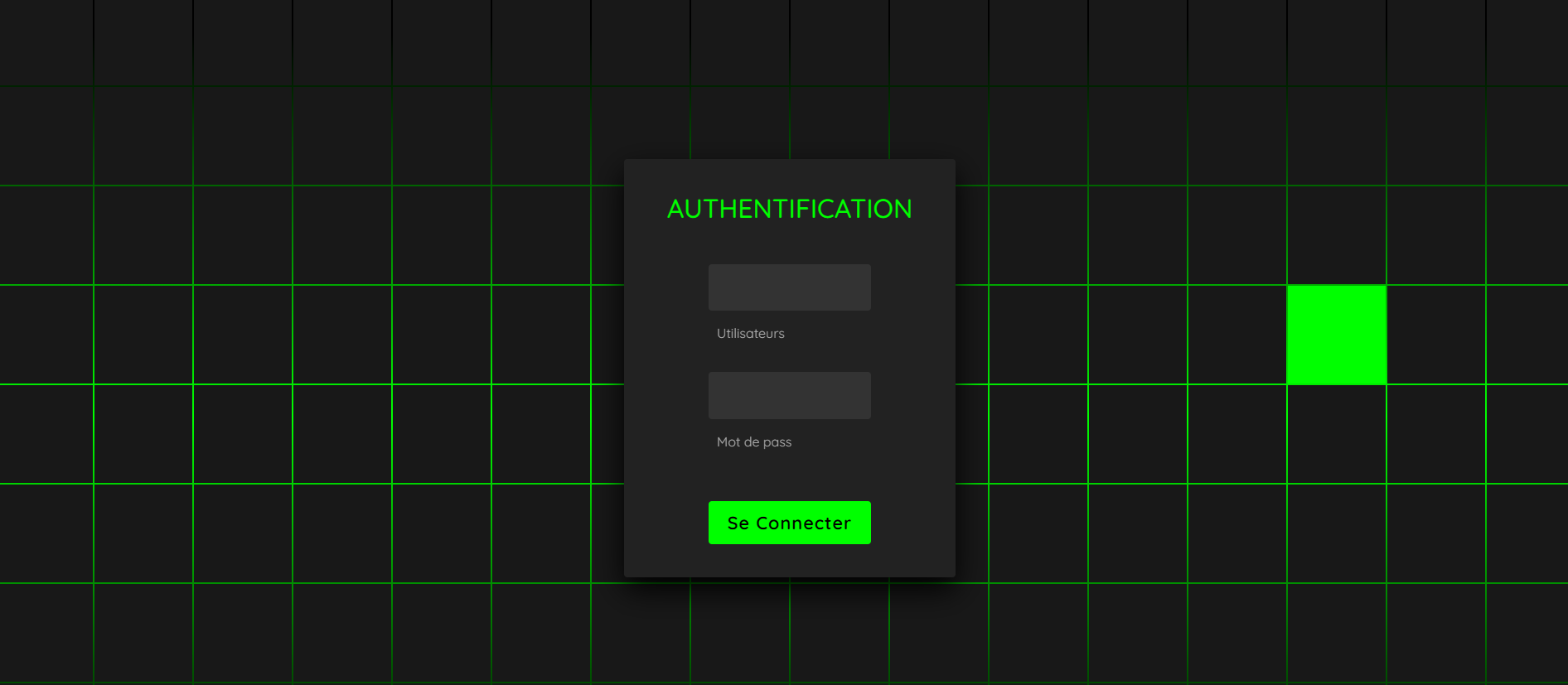Click the Mot de pass label
This screenshot has height=685, width=1568.
pyautogui.click(x=753, y=441)
